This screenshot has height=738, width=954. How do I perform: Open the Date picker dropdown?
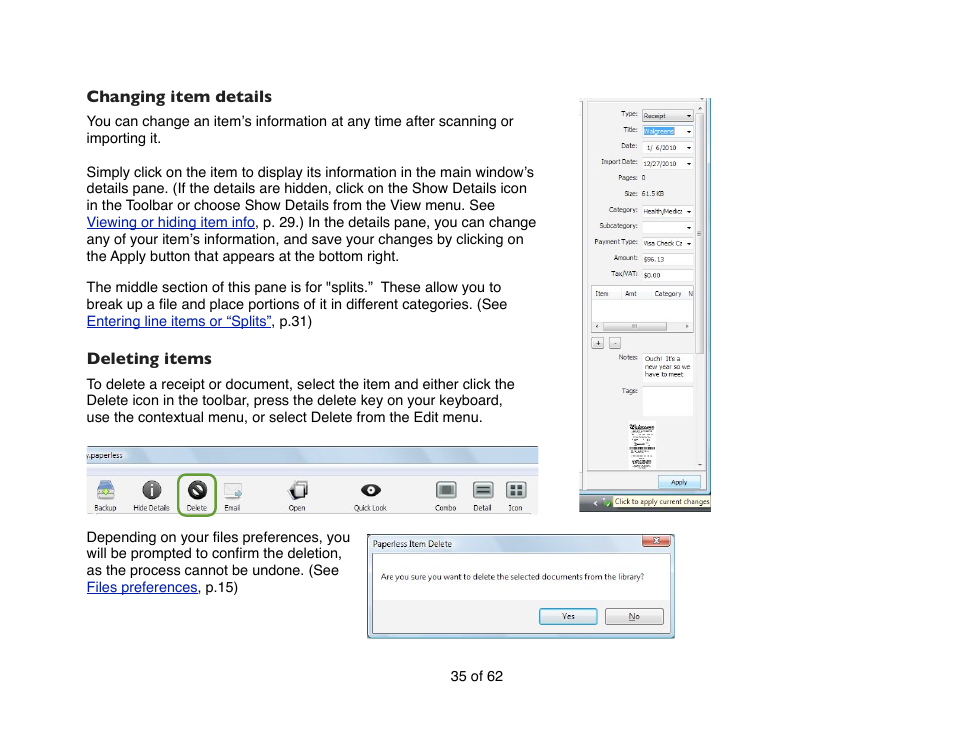(x=689, y=148)
